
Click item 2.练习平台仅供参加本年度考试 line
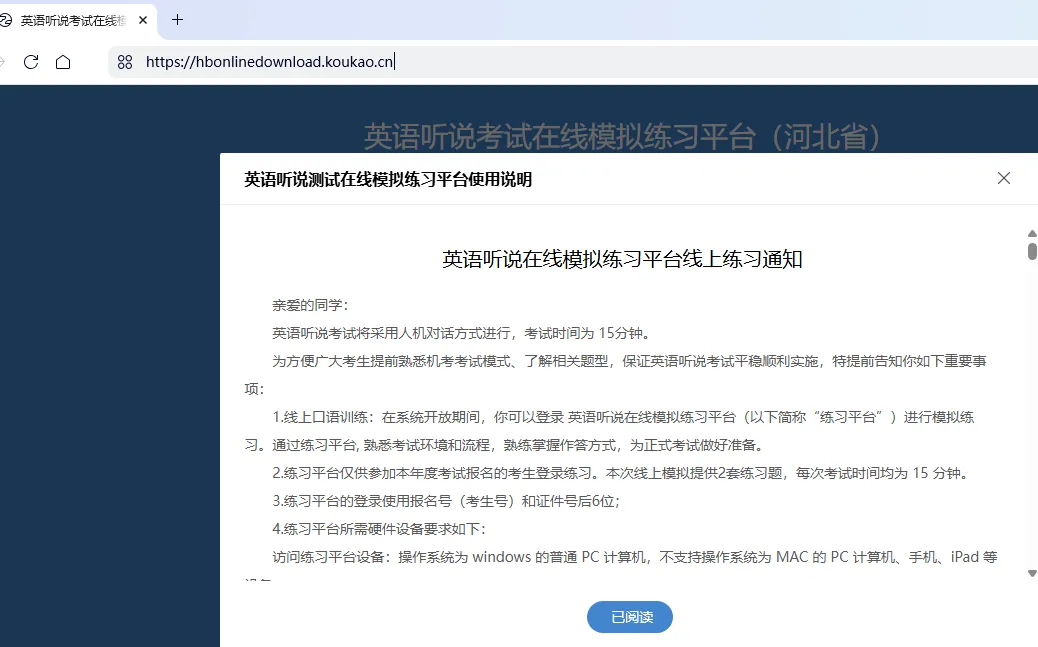click(x=622, y=473)
